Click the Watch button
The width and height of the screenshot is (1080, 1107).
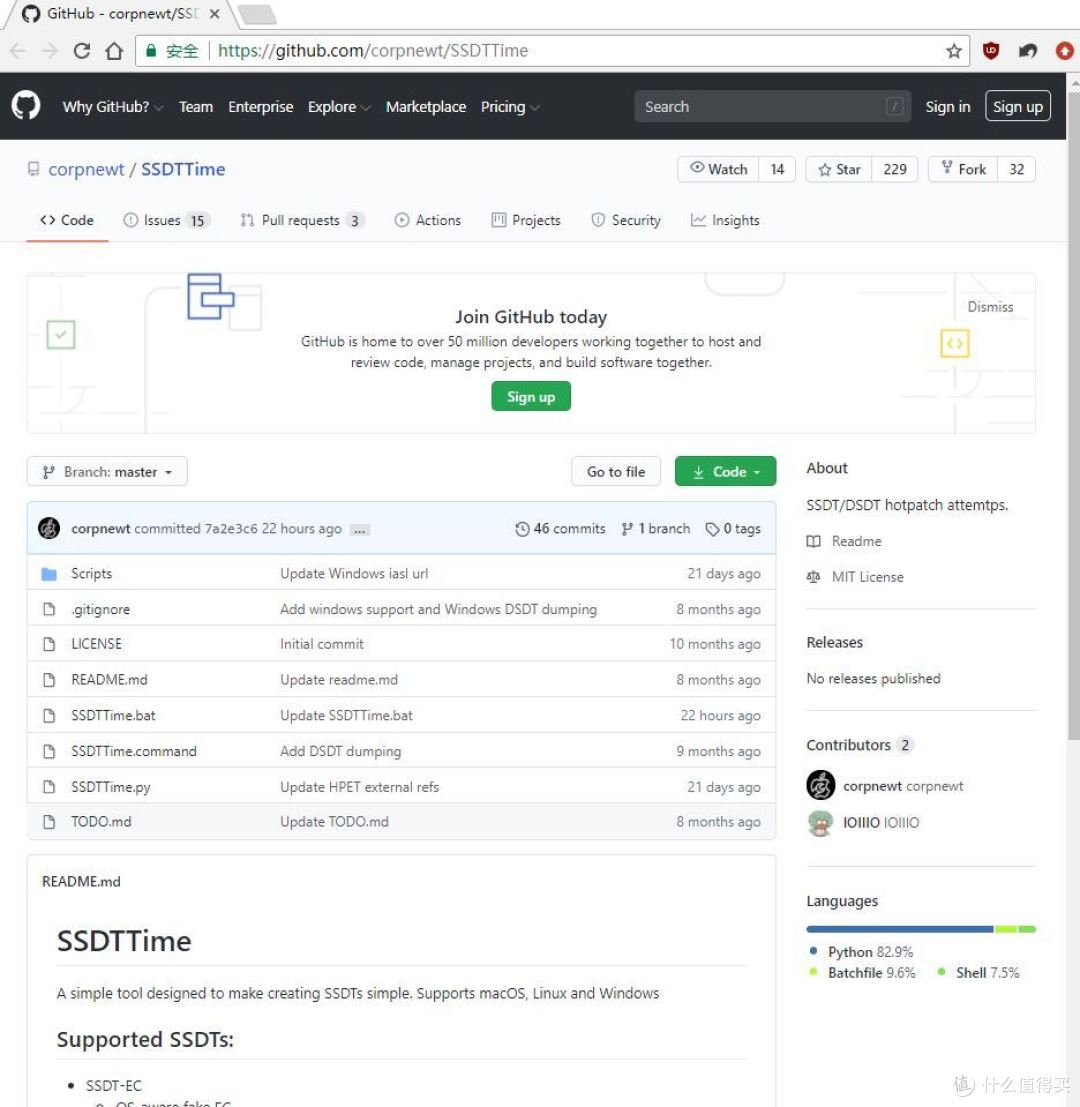[718, 169]
